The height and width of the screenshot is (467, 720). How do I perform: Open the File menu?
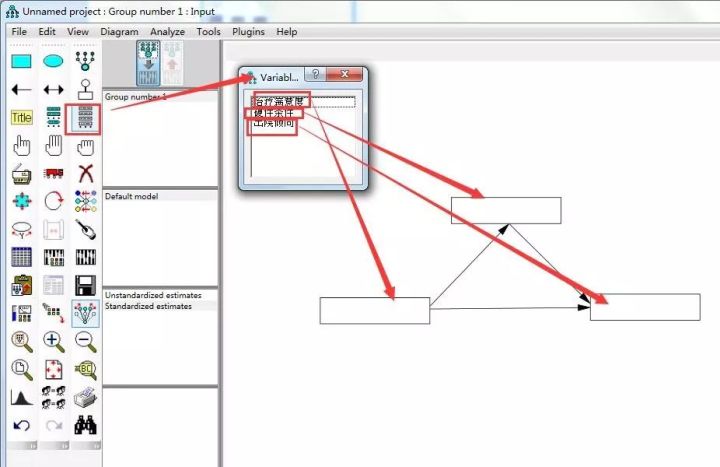point(19,32)
